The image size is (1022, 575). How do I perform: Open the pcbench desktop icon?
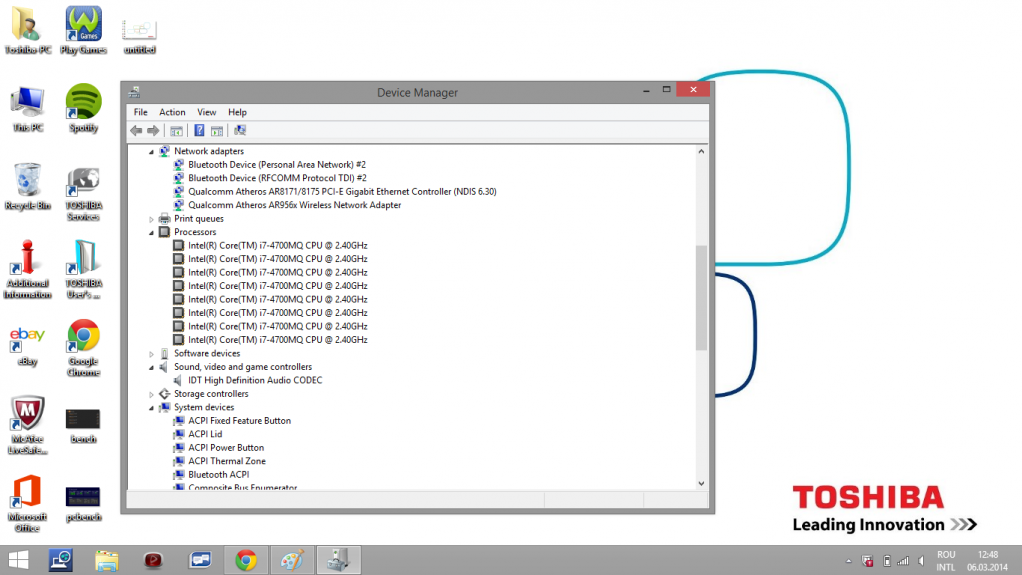click(83, 504)
